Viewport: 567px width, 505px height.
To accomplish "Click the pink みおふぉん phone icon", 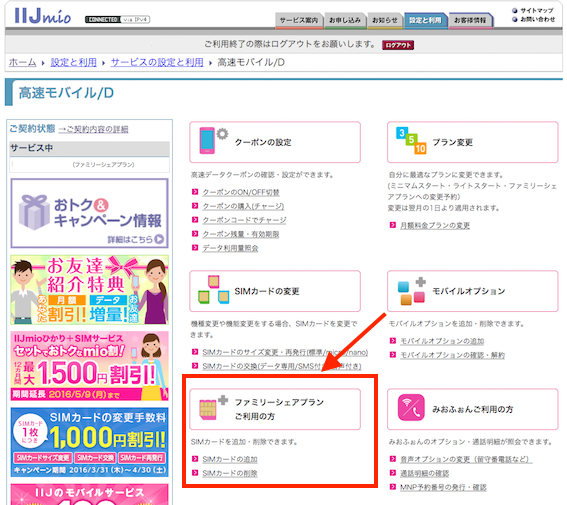I will coord(411,408).
